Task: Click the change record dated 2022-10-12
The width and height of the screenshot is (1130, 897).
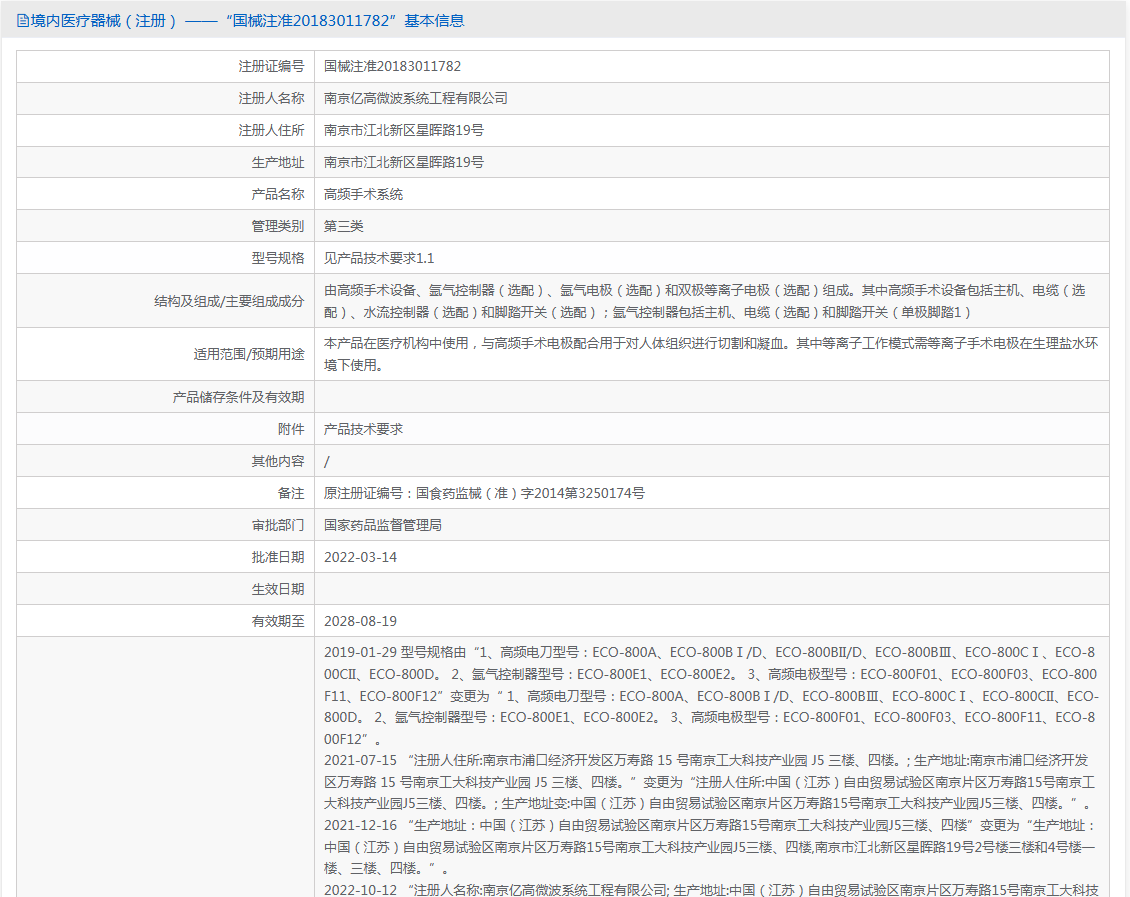Action: 711,890
